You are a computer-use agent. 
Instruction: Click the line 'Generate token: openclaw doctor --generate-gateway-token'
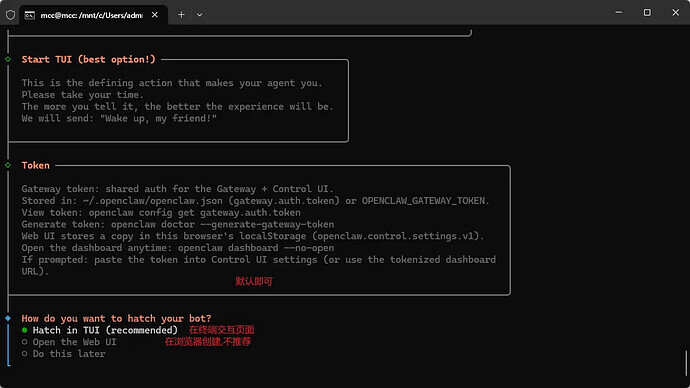click(x=178, y=224)
